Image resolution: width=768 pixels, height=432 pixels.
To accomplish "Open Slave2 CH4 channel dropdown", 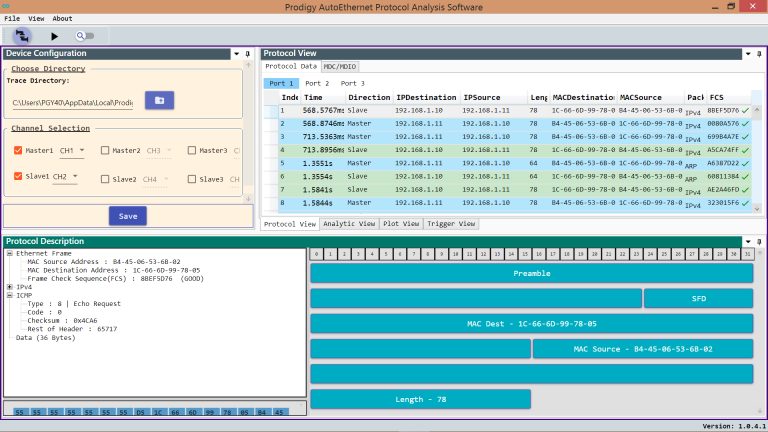I will 155,180.
